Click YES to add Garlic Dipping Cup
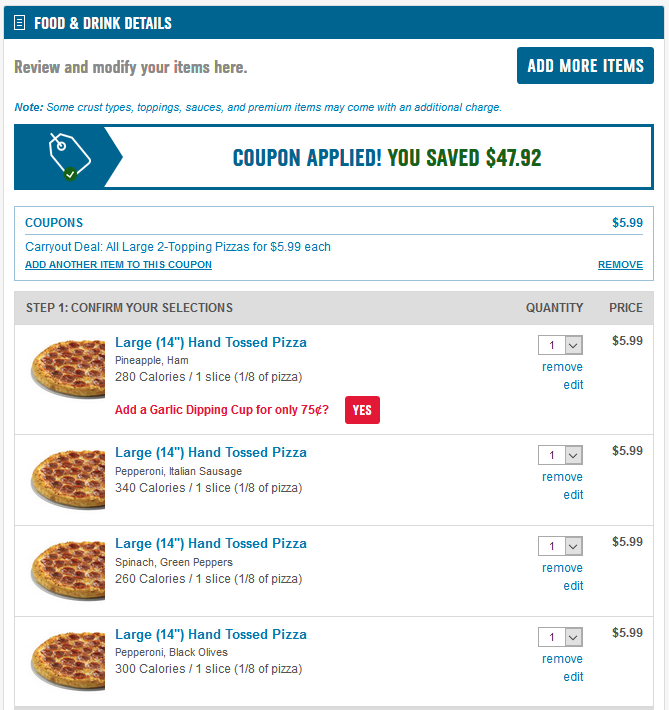 362,410
